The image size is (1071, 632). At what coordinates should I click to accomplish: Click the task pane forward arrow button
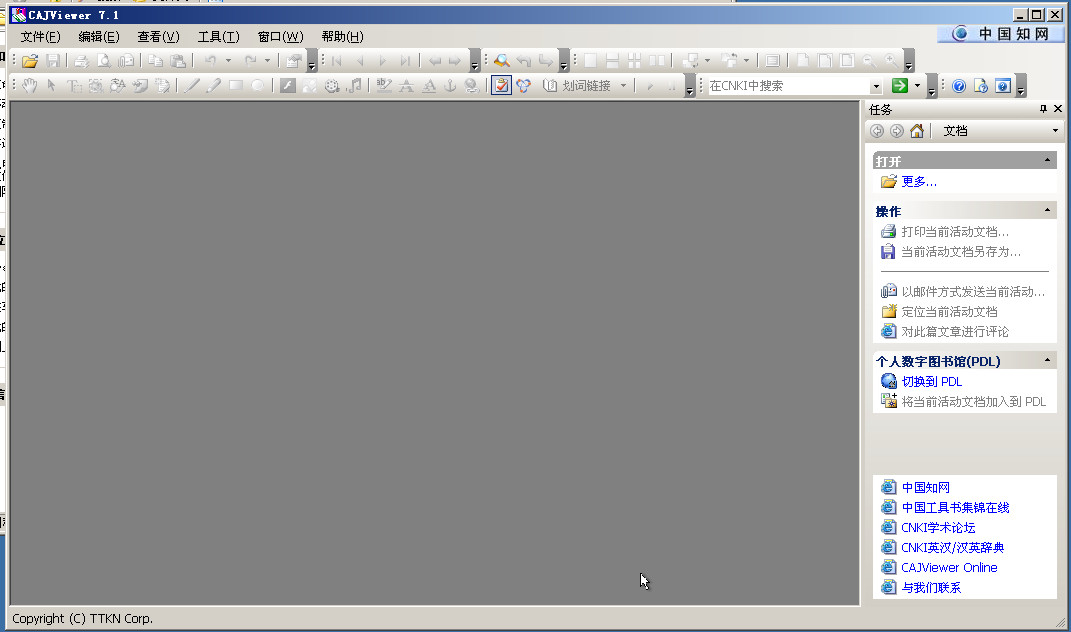897,130
